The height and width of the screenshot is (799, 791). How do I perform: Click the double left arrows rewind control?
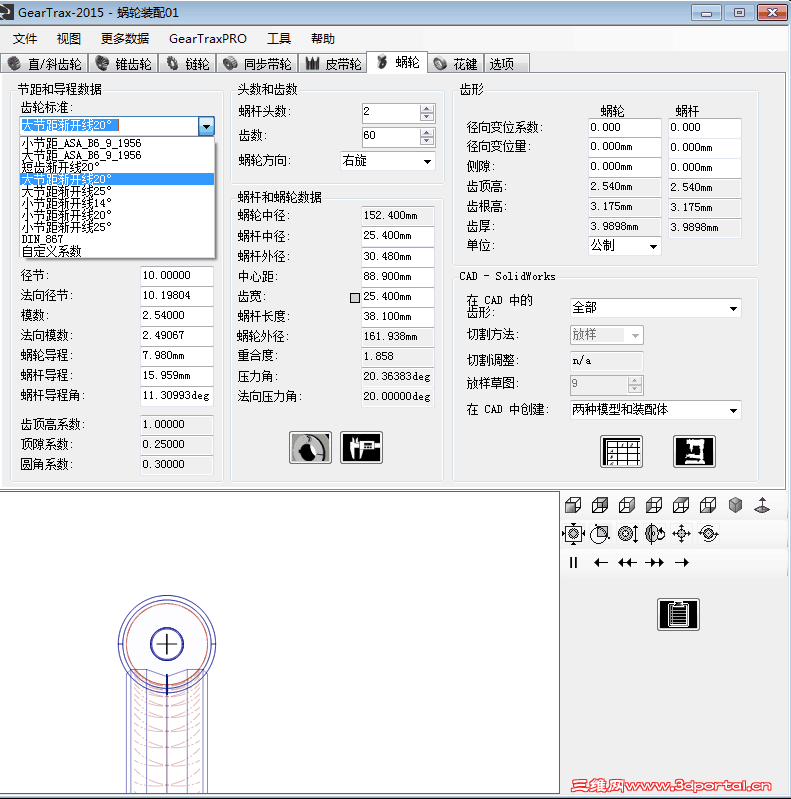[x=627, y=563]
